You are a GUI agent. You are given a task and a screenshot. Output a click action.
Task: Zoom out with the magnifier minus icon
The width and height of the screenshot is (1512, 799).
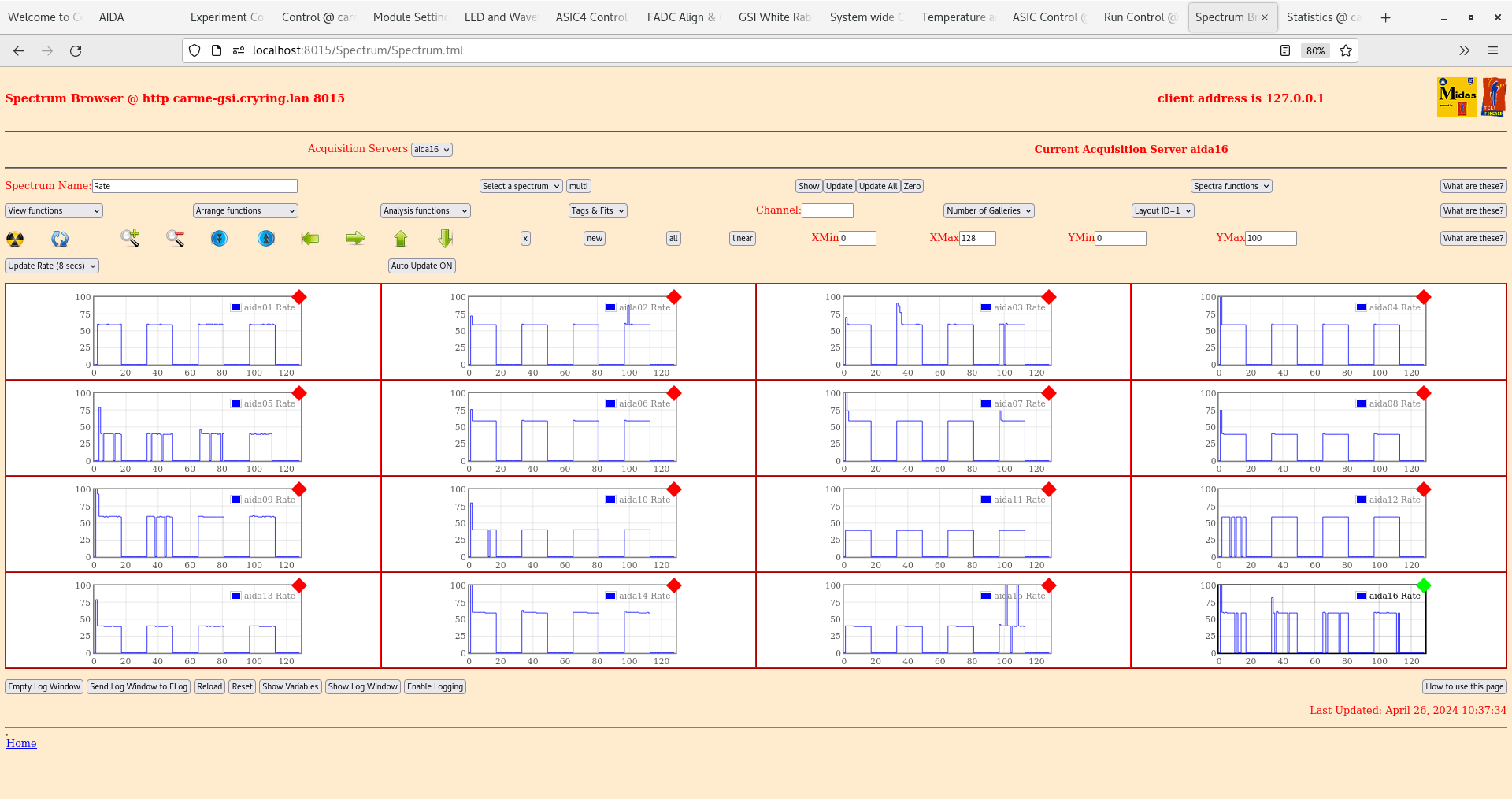[175, 238]
